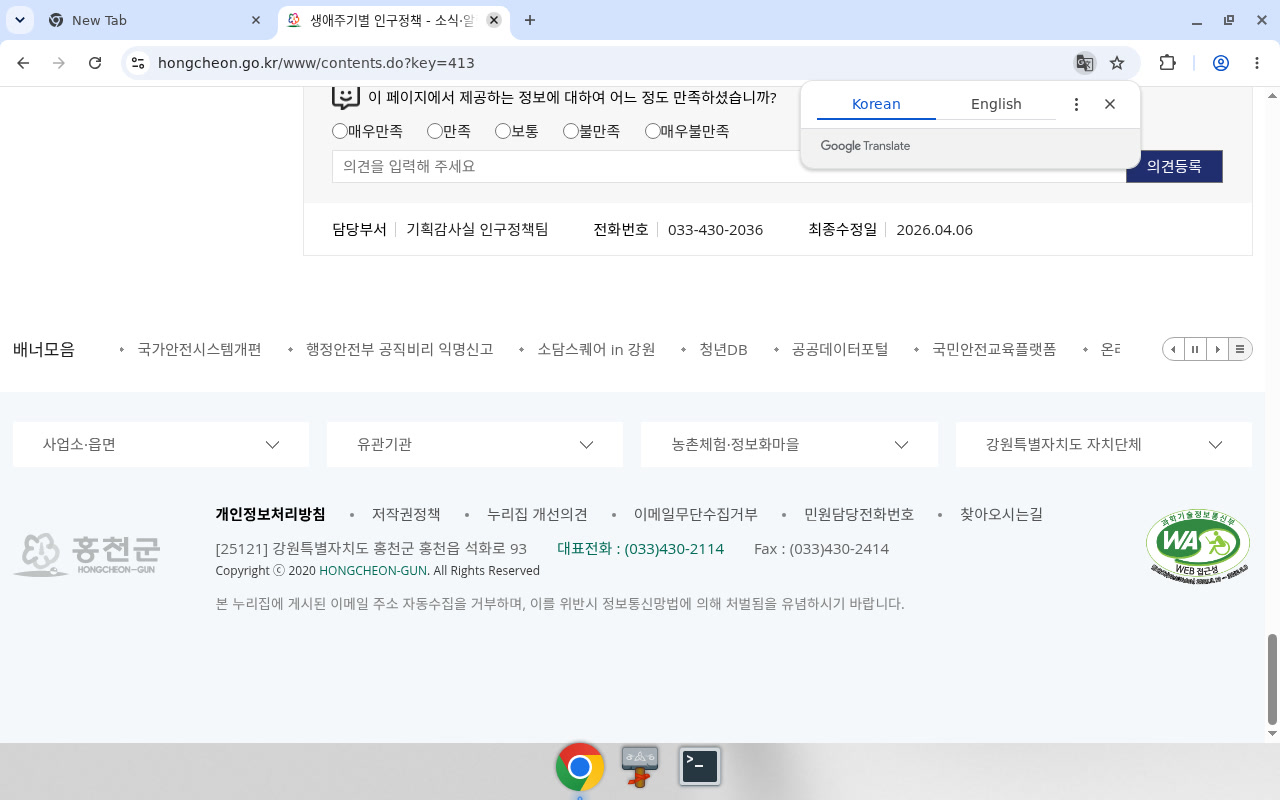Expand the 유관기관 dropdown
This screenshot has height=800, width=1280.
(475, 444)
